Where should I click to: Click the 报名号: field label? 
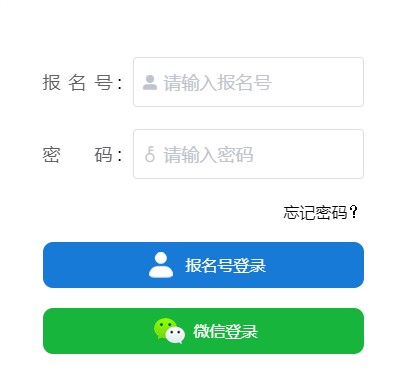[x=82, y=82]
